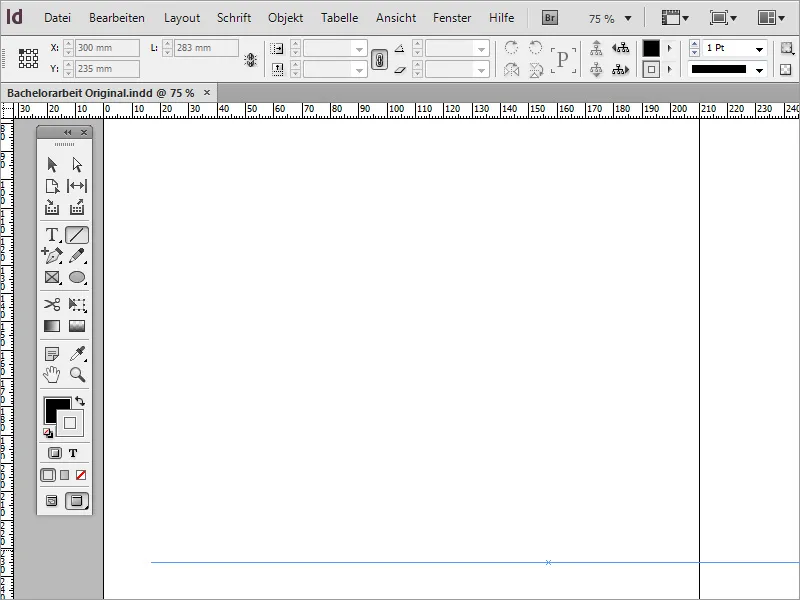The image size is (800, 600).
Task: Select the Direct Selection tool (white arrow)
Action: coord(77,165)
